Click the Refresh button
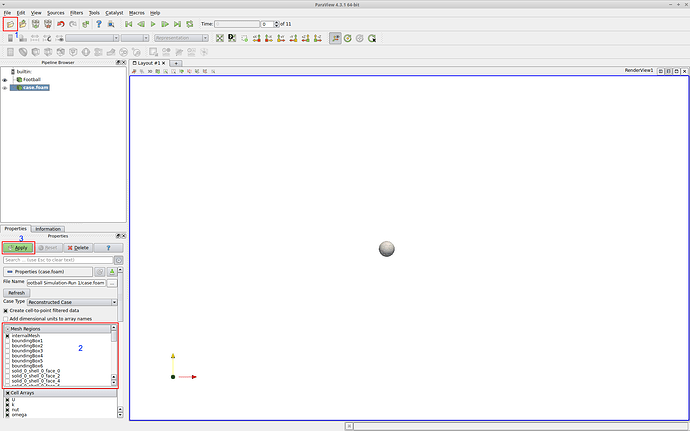The width and height of the screenshot is (690, 431). point(17,293)
